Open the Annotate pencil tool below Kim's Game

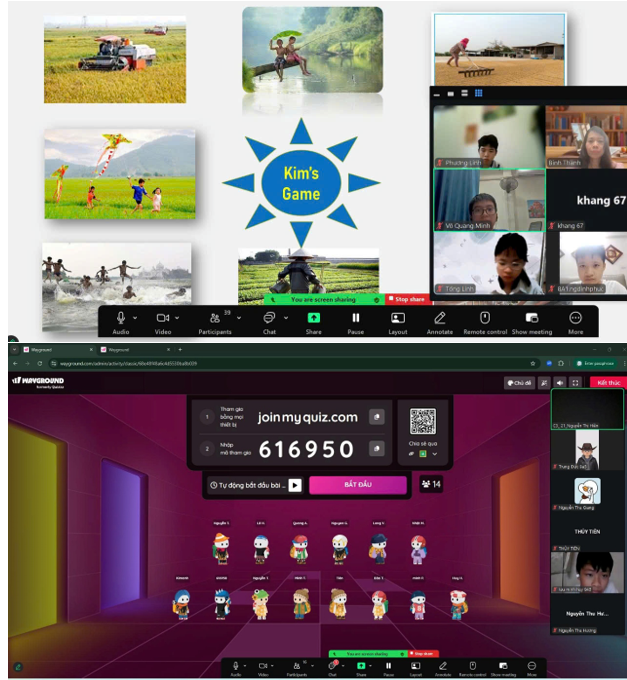click(x=439, y=318)
